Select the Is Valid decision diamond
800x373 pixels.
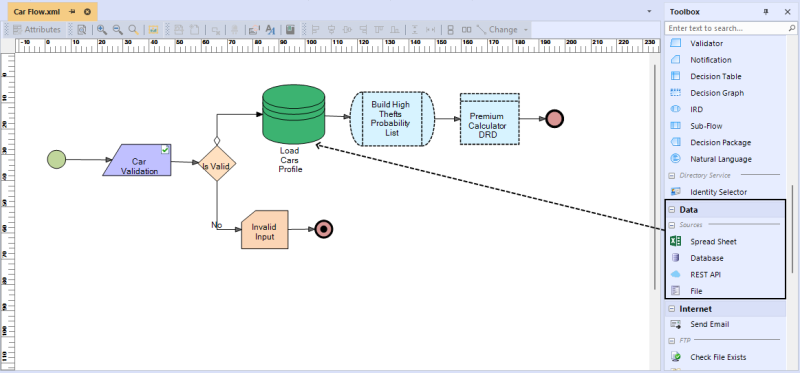click(217, 163)
